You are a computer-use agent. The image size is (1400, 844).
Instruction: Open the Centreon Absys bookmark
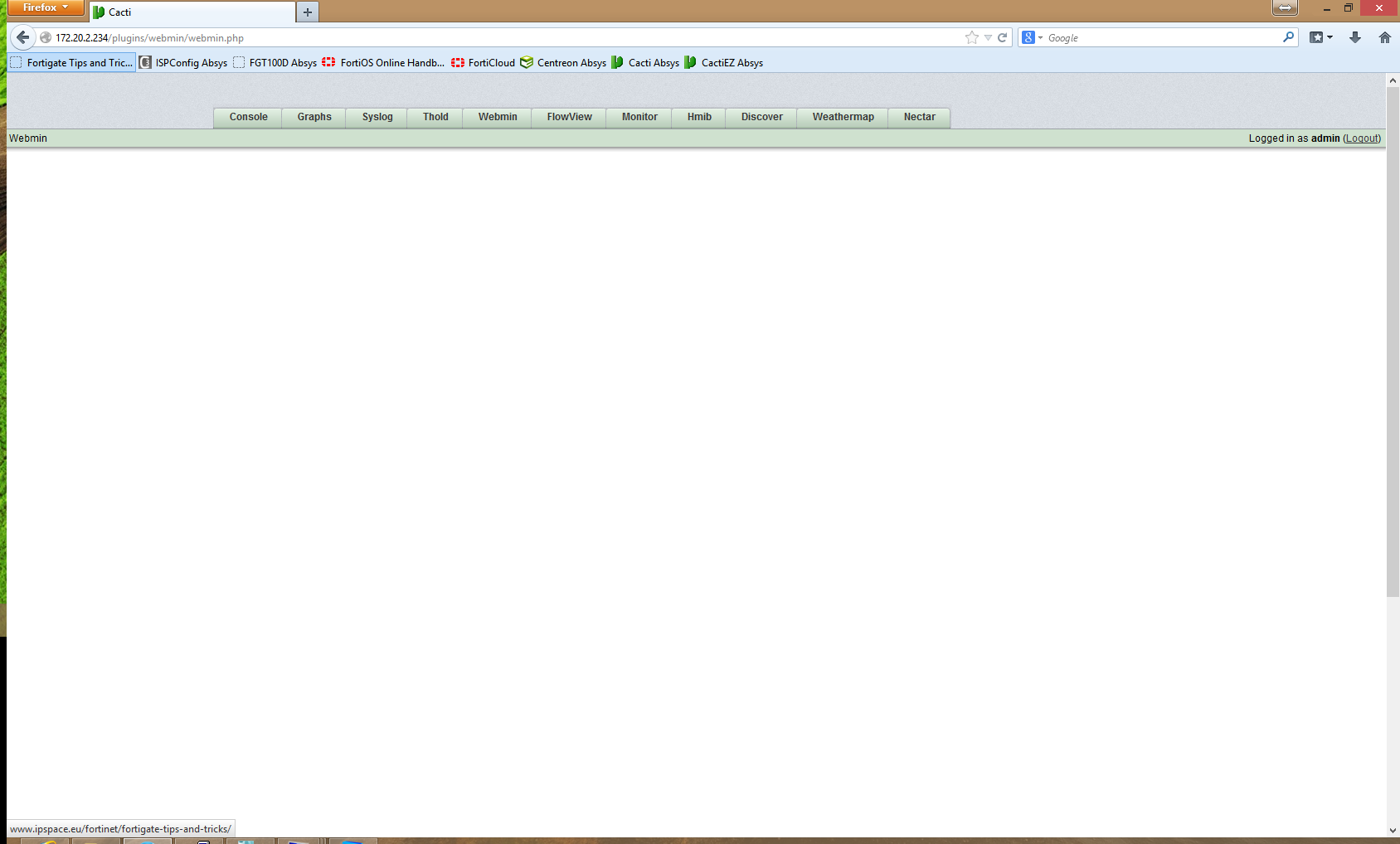click(x=563, y=63)
